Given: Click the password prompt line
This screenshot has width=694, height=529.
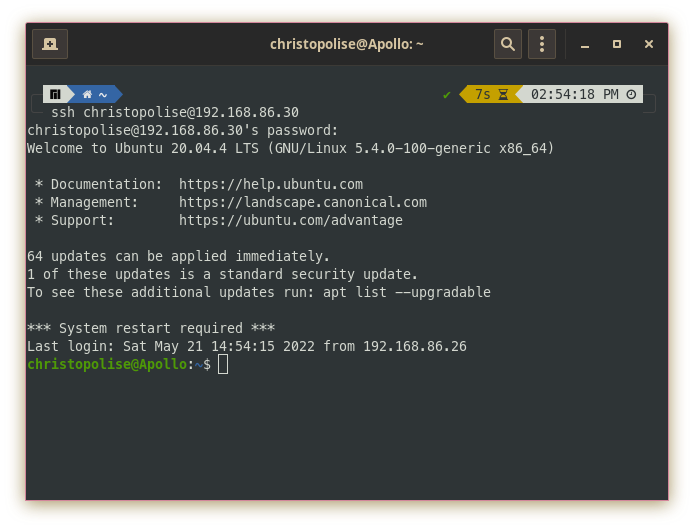Looking at the screenshot, I should (x=182, y=130).
